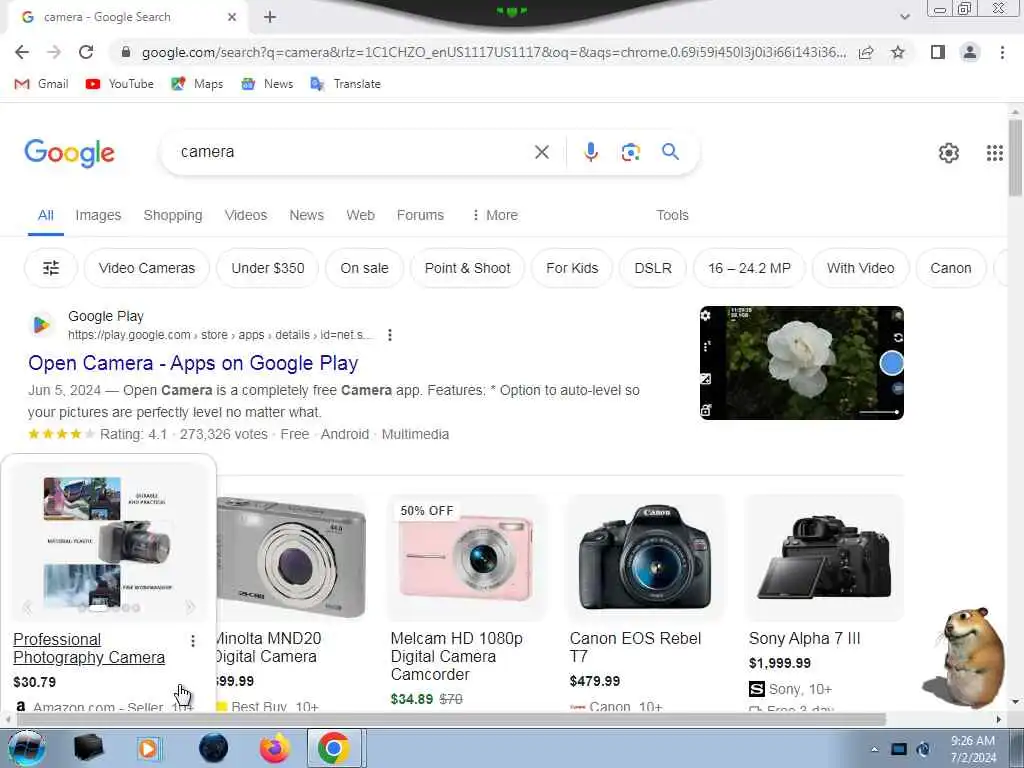This screenshot has height=768, width=1024.
Task: Click the address bar URL
Action: click(494, 52)
